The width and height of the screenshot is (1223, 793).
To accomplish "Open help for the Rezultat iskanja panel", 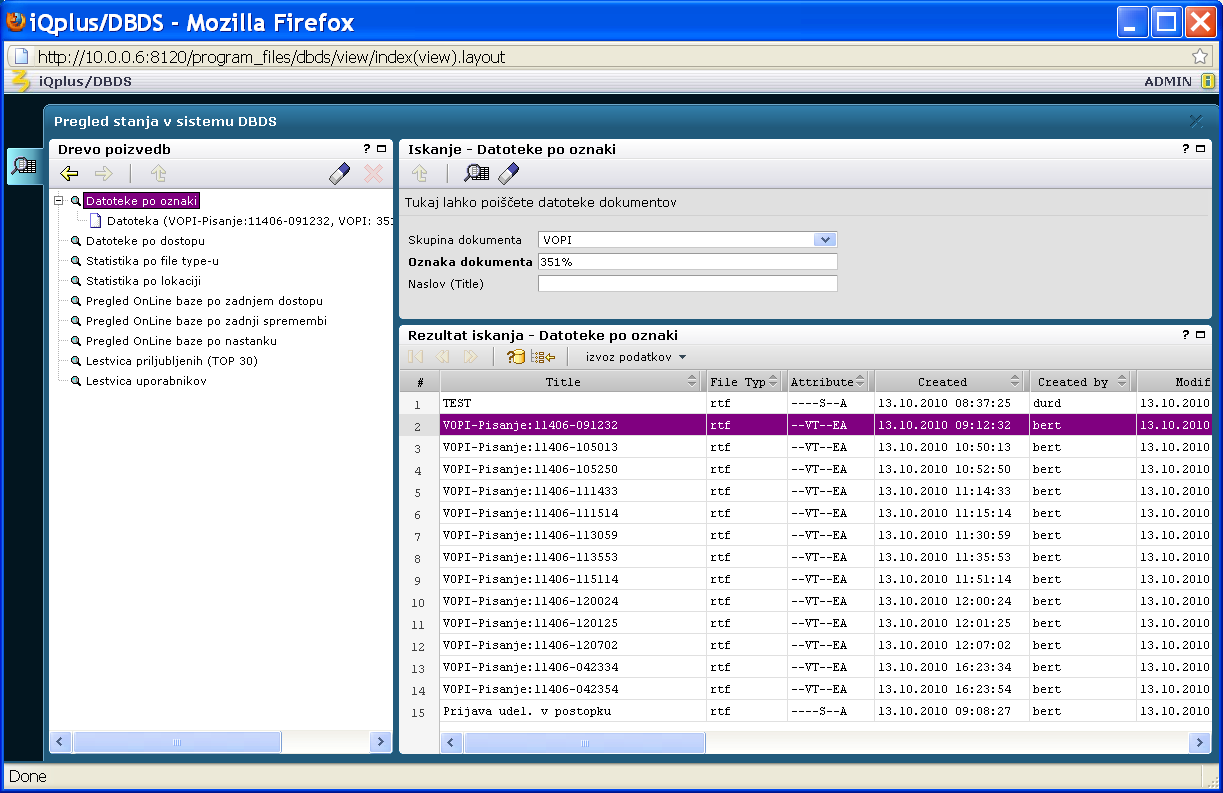I will [1186, 335].
